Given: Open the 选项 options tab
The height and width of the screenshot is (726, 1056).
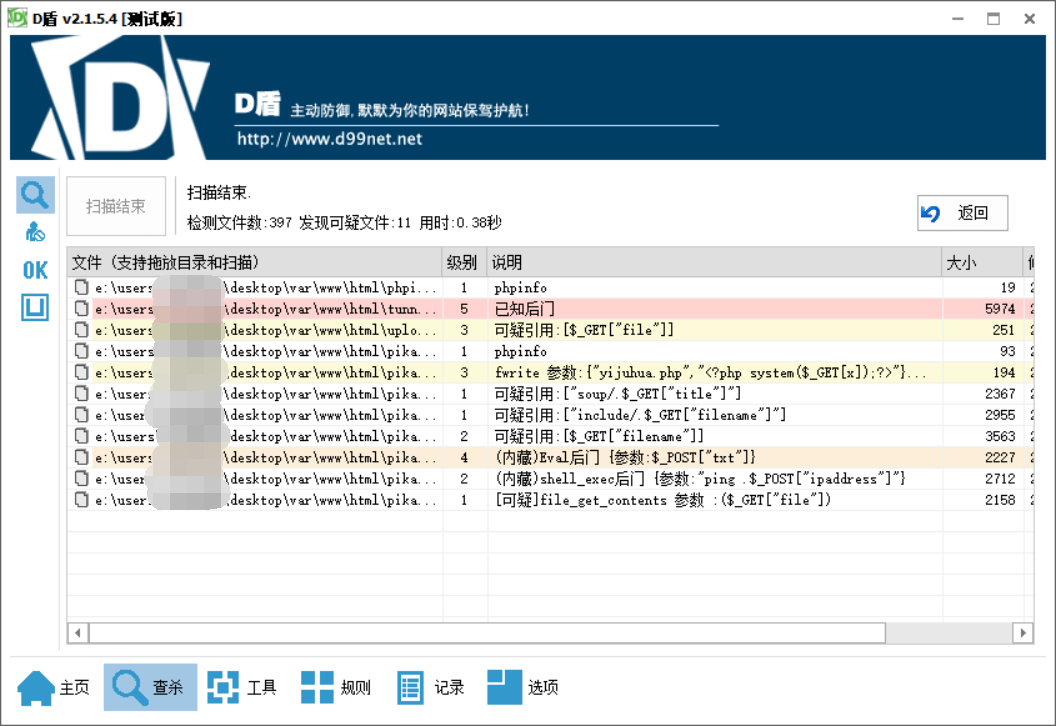Looking at the screenshot, I should tap(523, 688).
